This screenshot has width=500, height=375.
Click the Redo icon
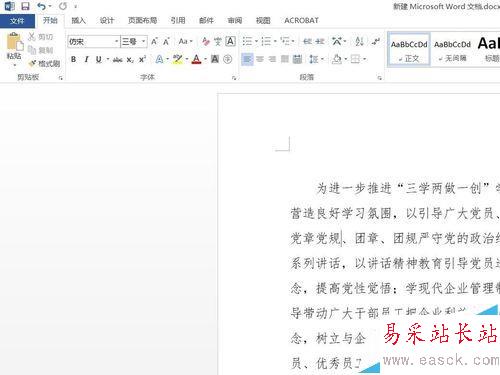pyautogui.click(x=63, y=6)
